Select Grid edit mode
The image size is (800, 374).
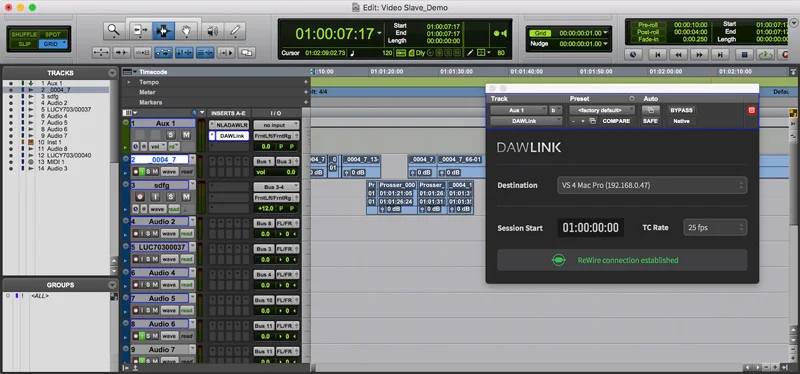coord(53,44)
